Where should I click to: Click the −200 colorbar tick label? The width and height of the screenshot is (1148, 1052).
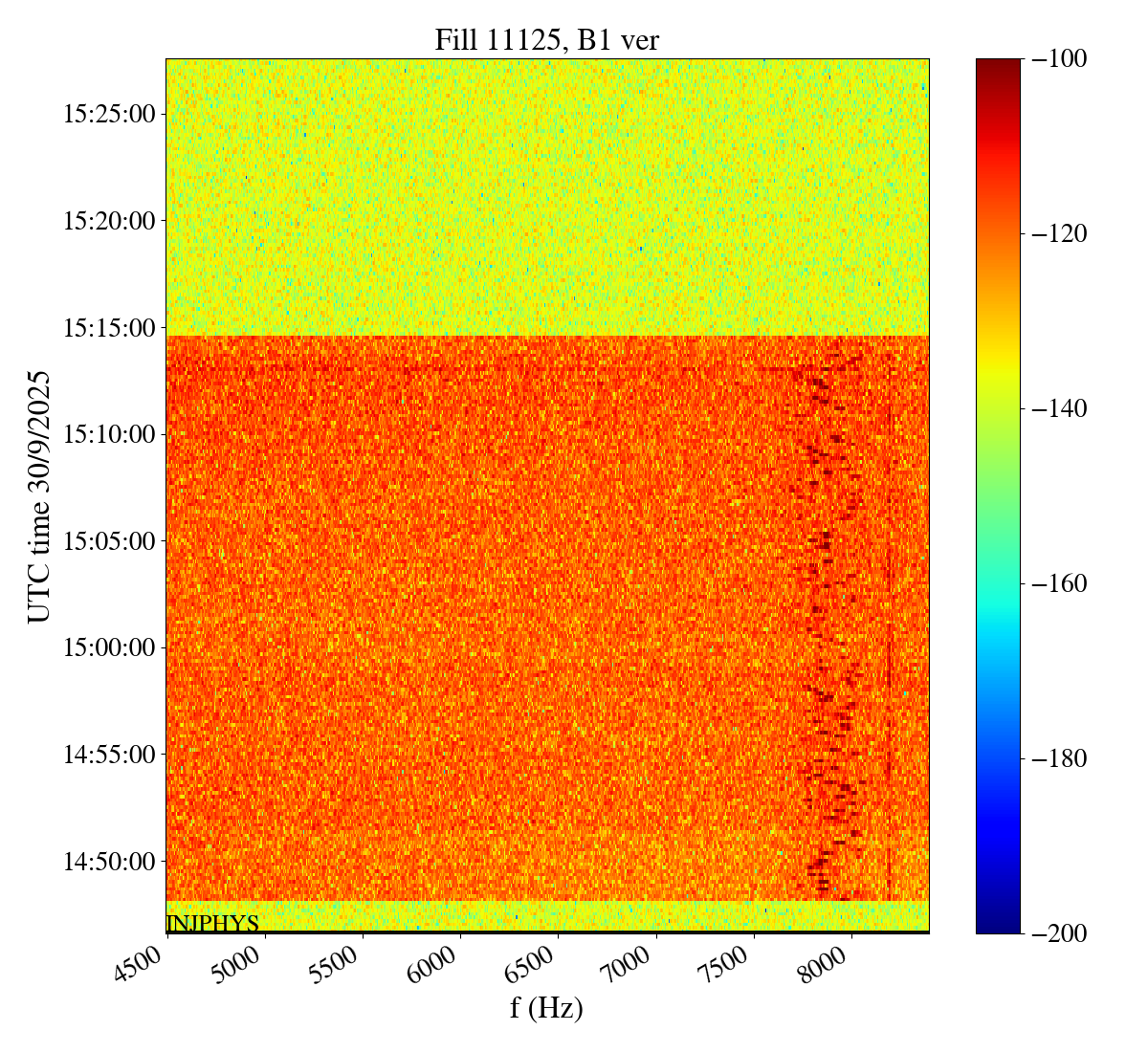click(1059, 933)
